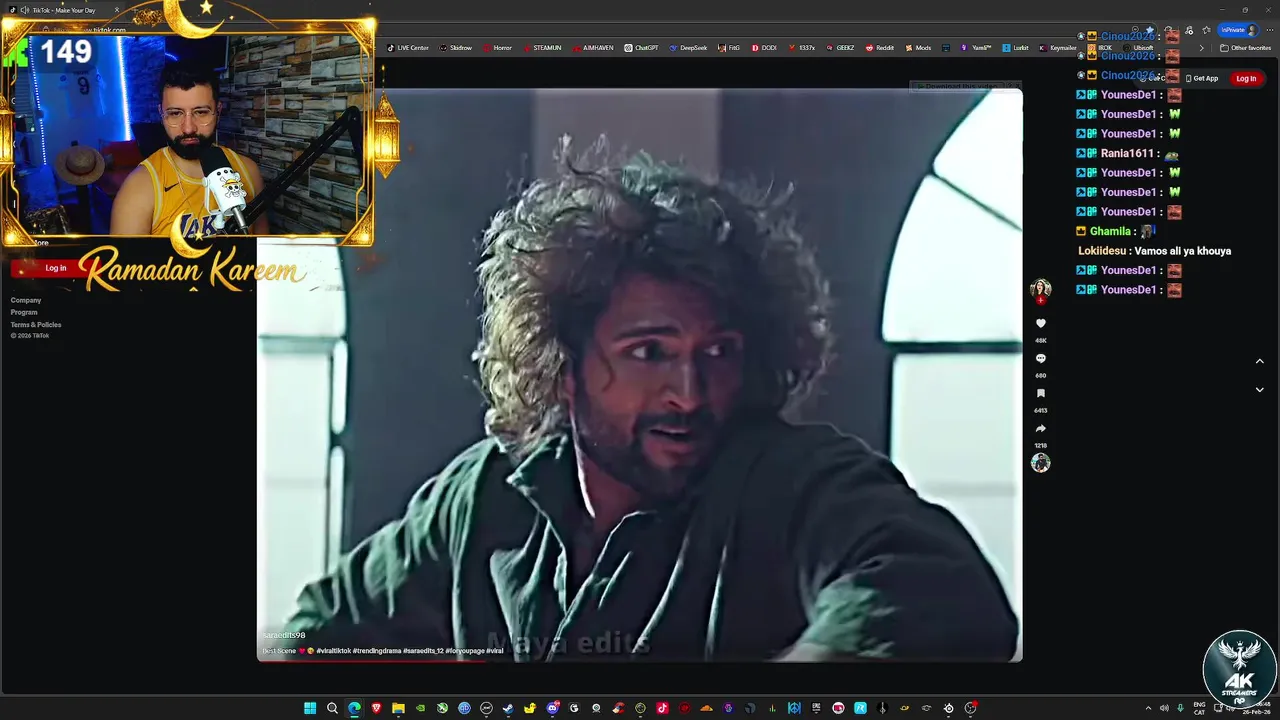Click the InPrivate profile button
Screen dimensions: 1280x720
tap(1237, 30)
